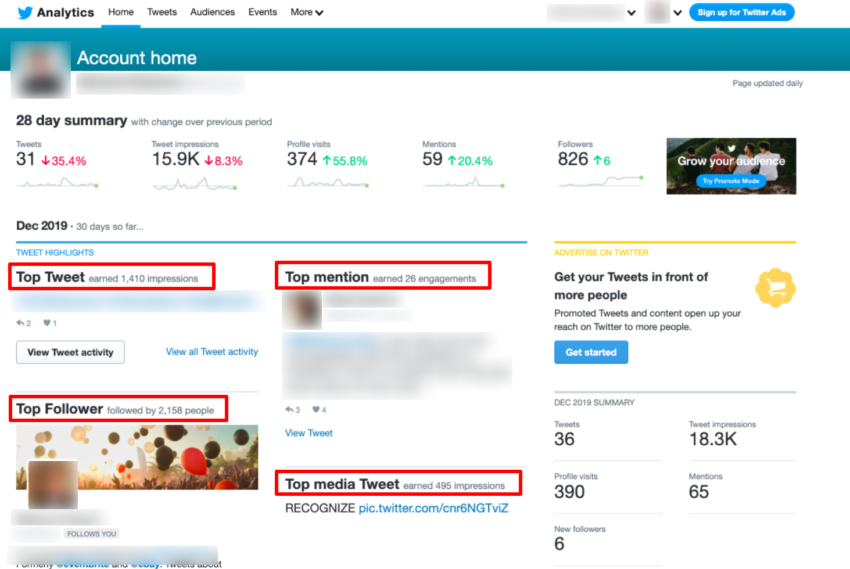
Task: Click the large account profile picture
Action: pos(40,69)
